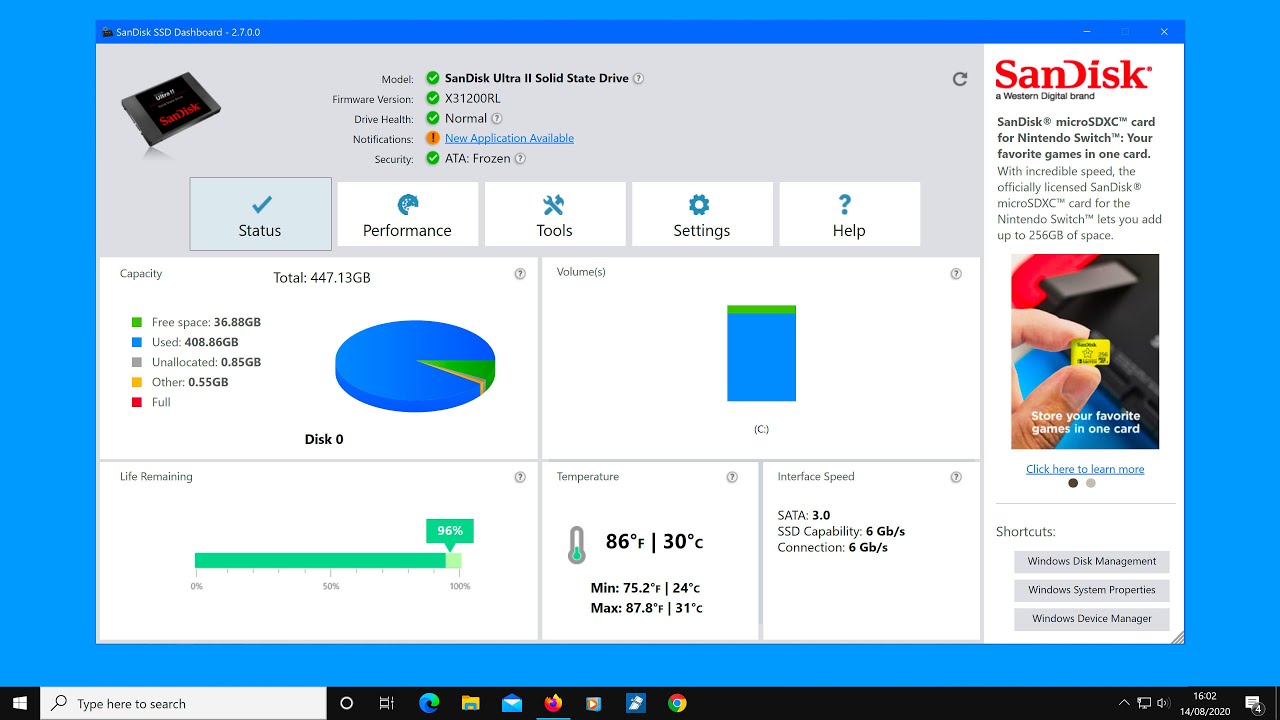The height and width of the screenshot is (720, 1280).
Task: Click the green check next to Drive Health
Action: [x=432, y=118]
